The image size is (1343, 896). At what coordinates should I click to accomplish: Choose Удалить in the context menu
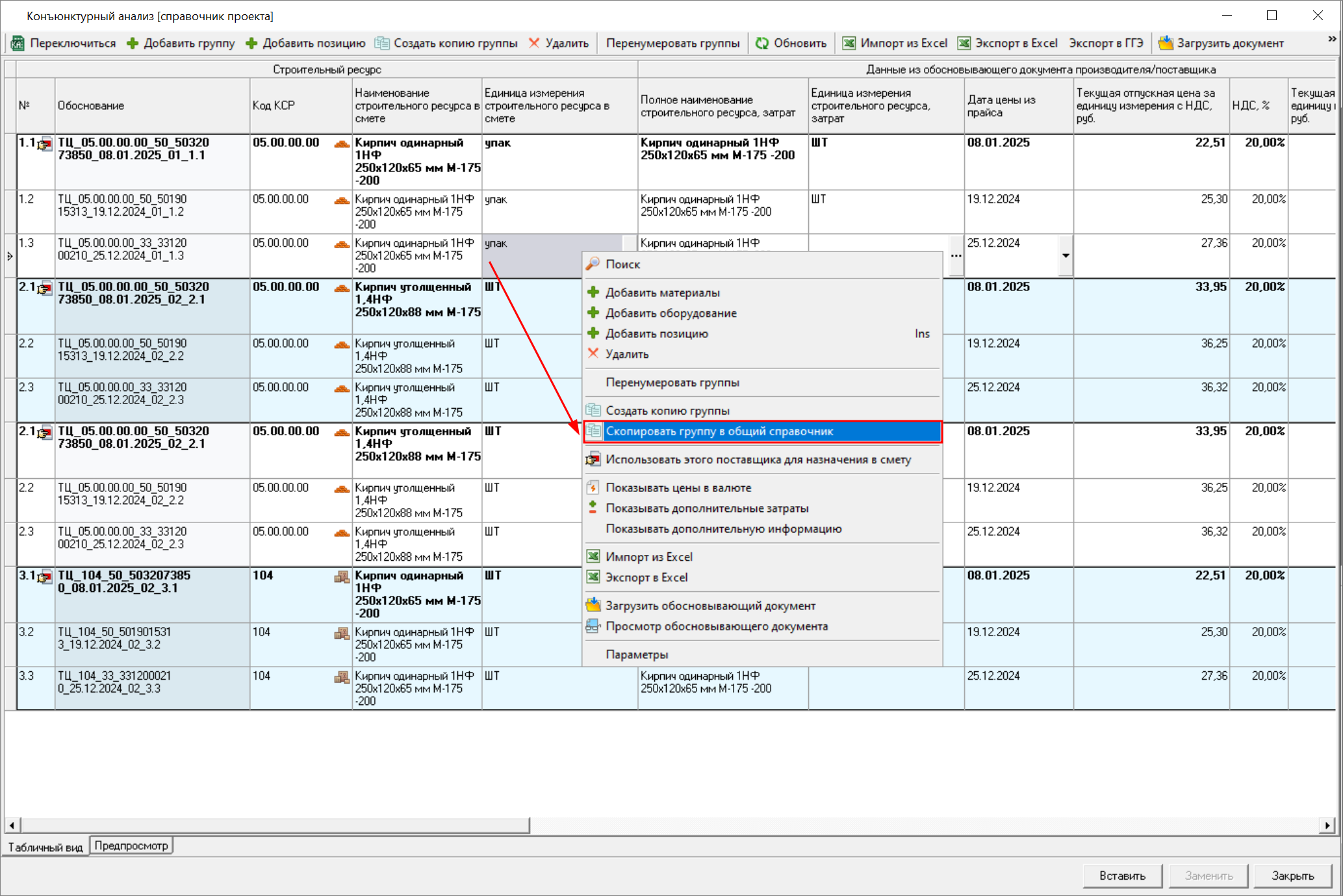click(x=762, y=354)
